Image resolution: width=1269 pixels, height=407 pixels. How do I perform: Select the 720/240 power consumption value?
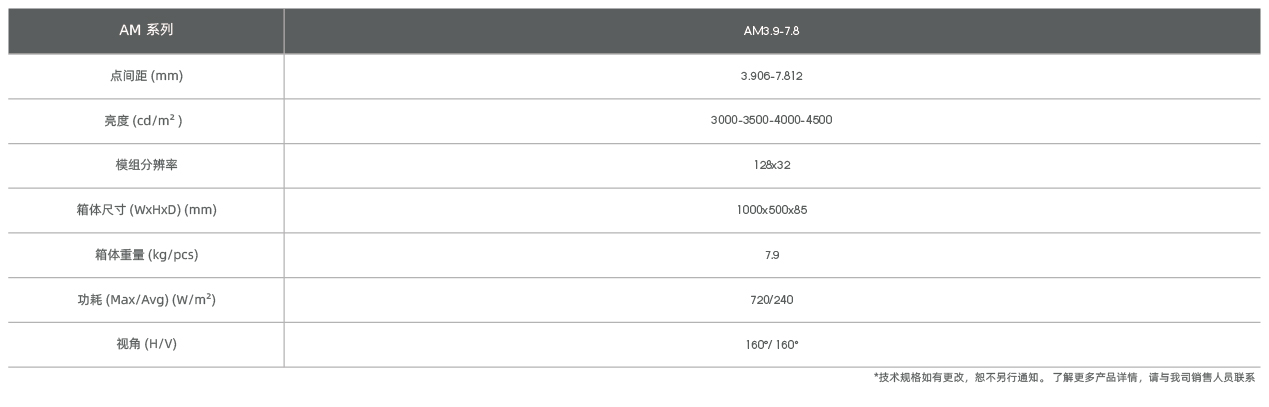click(771, 300)
